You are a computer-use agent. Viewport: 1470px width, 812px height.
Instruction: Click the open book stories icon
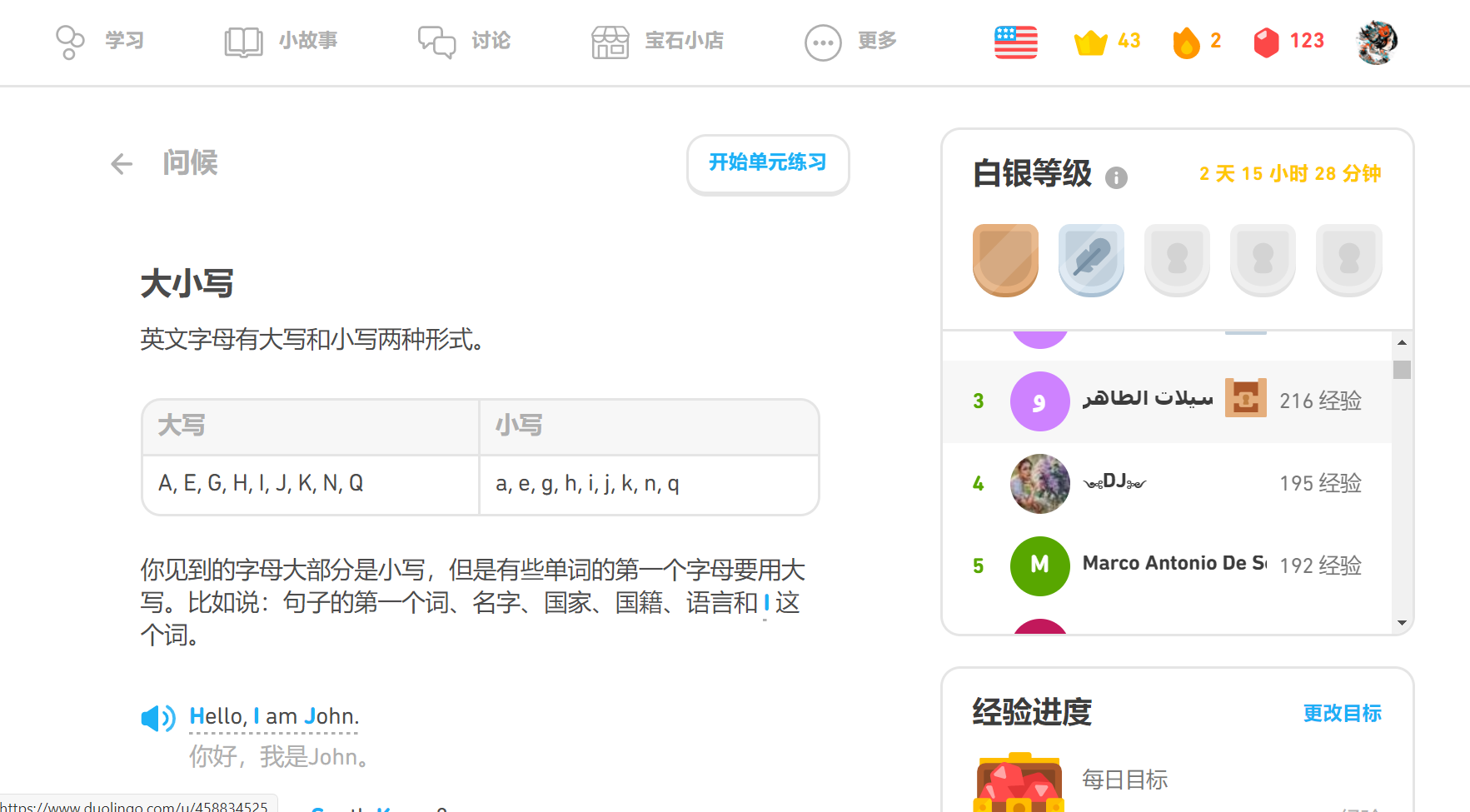pos(243,42)
